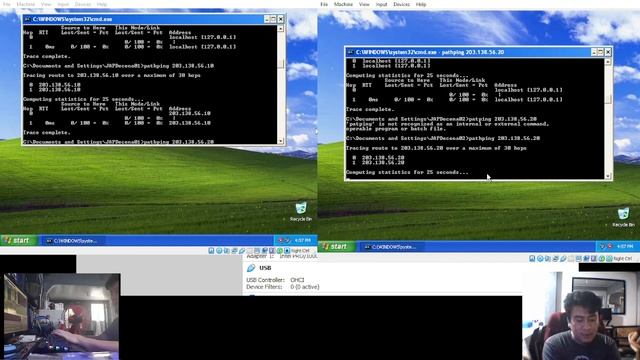Minimize the left cmd.exe window

[267, 19]
